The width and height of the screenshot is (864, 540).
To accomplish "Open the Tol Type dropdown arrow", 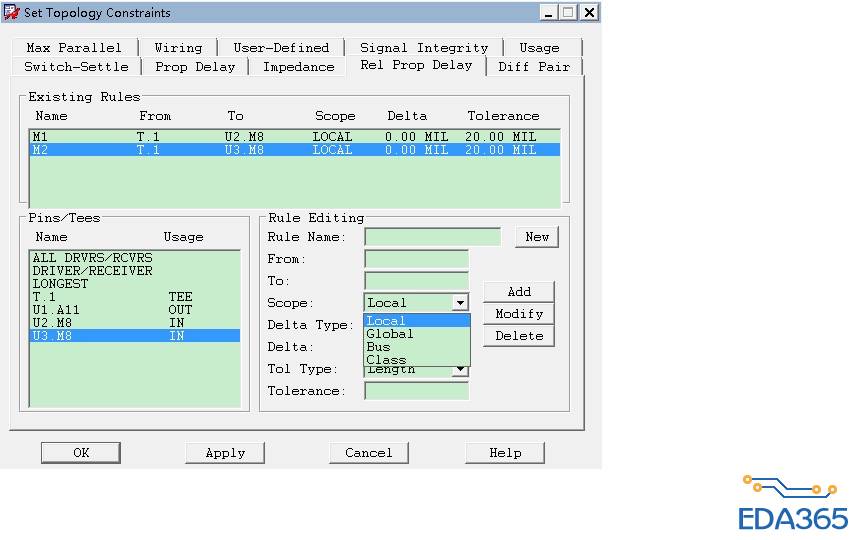I will 460,370.
